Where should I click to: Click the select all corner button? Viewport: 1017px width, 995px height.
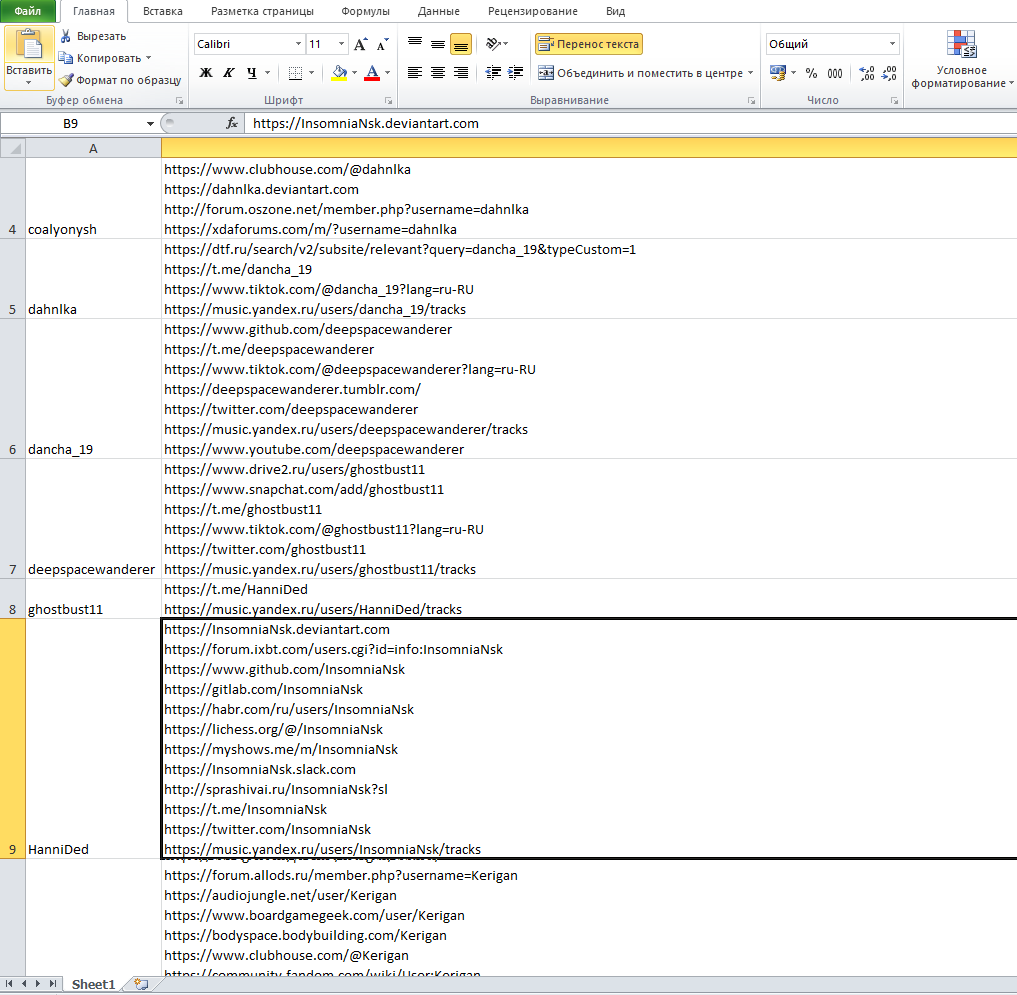tap(13, 149)
